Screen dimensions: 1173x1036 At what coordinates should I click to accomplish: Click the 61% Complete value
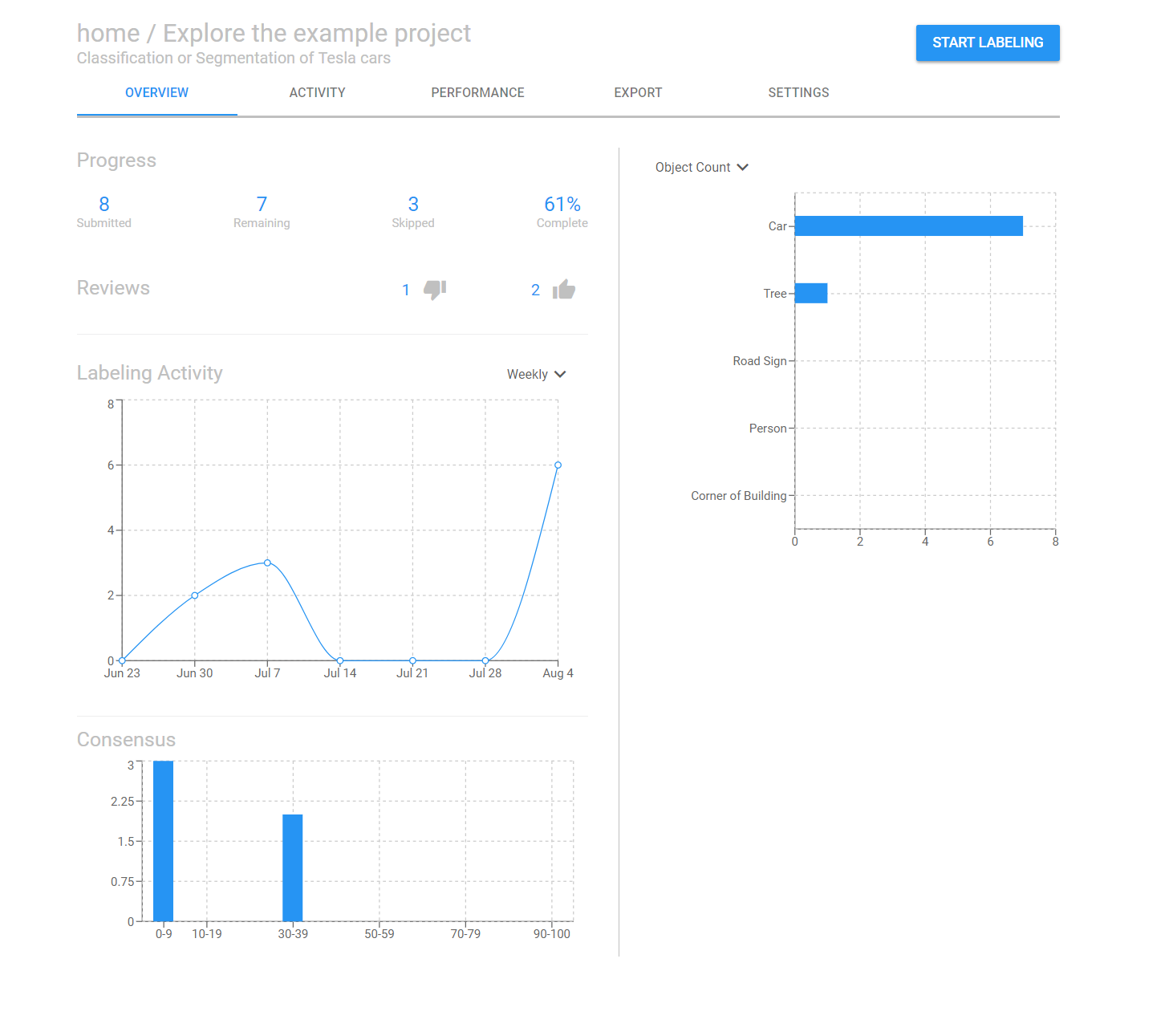tap(562, 212)
